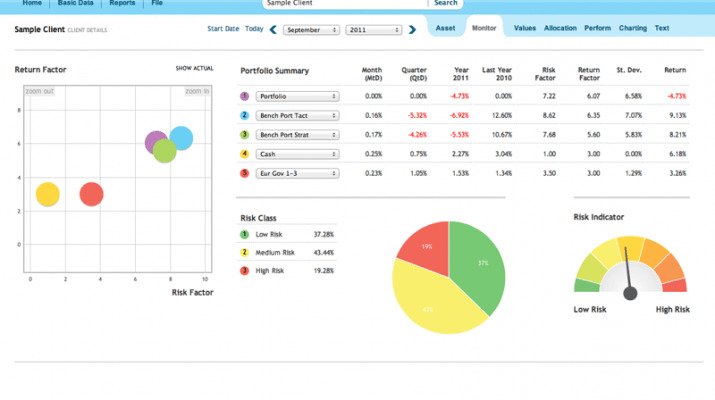
Task: Click the red number 5 Eur Gov badge
Action: (x=245, y=173)
